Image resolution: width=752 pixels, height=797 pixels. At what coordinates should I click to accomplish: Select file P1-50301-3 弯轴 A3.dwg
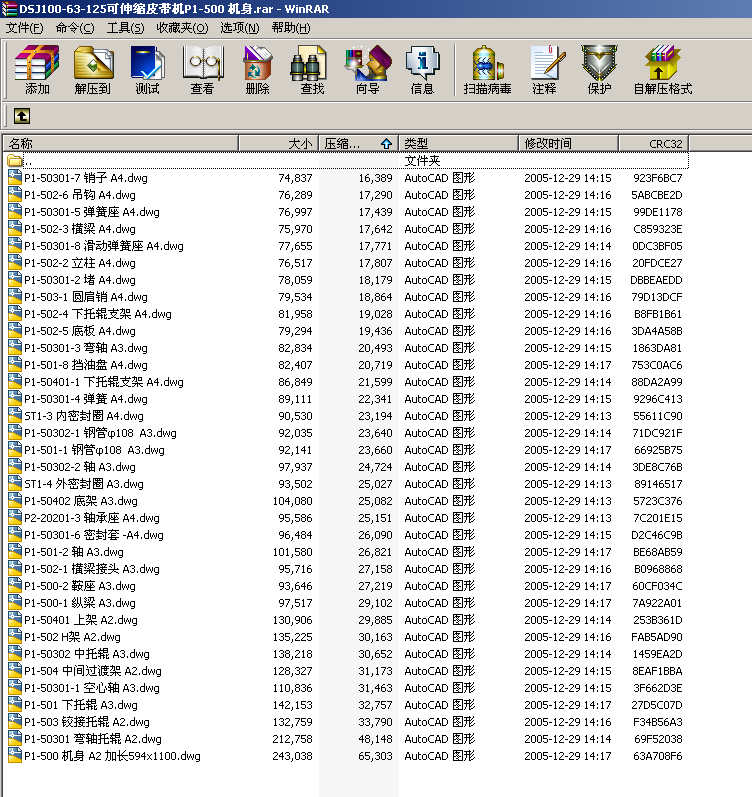pos(86,348)
